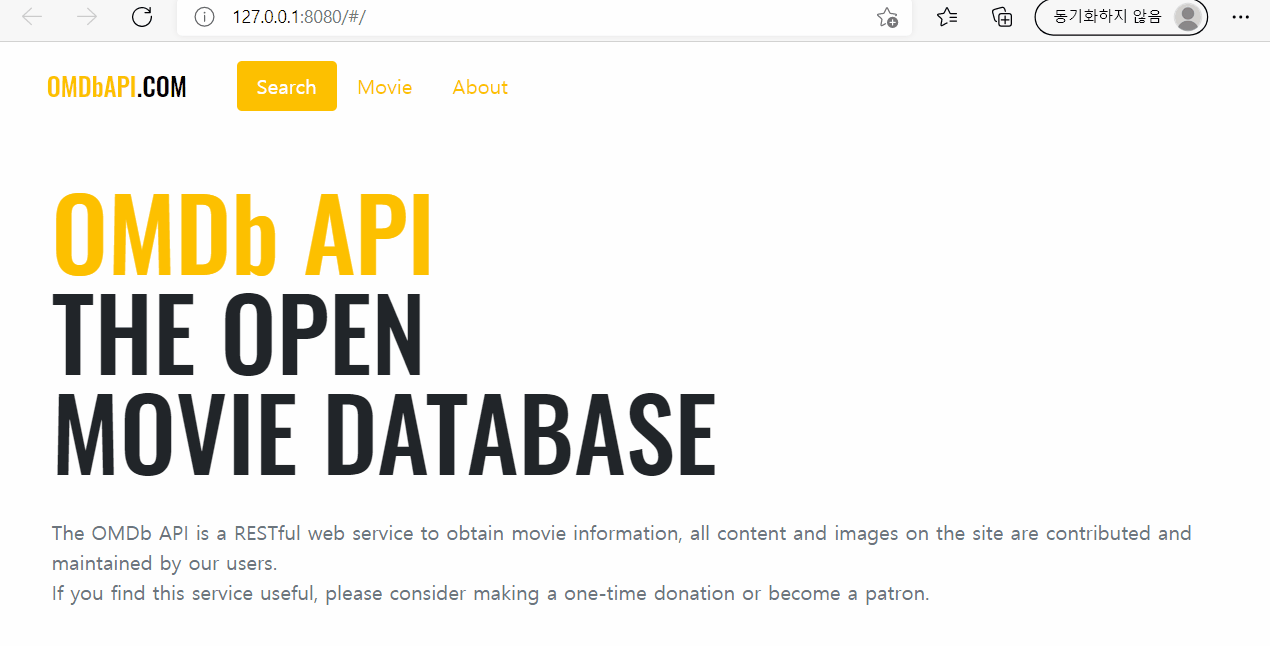Click the one-time donation sentence text
Image resolution: width=1270 pixels, height=646 pixels.
[x=491, y=593]
